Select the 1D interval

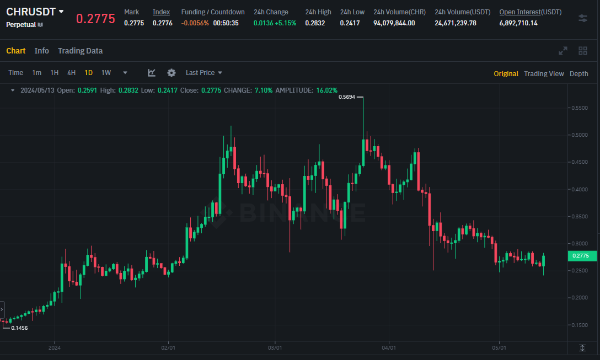88,73
